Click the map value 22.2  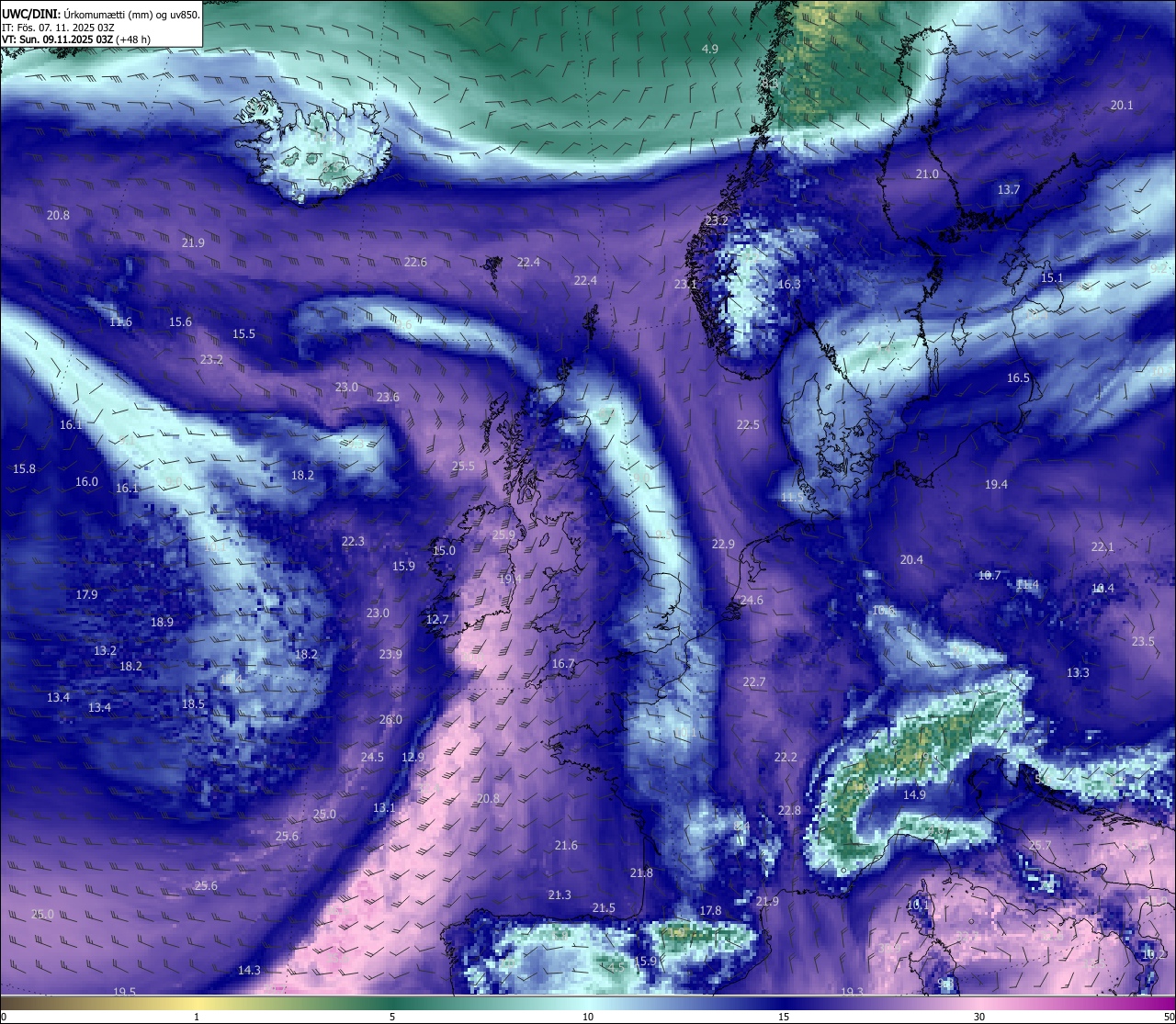coord(786,758)
